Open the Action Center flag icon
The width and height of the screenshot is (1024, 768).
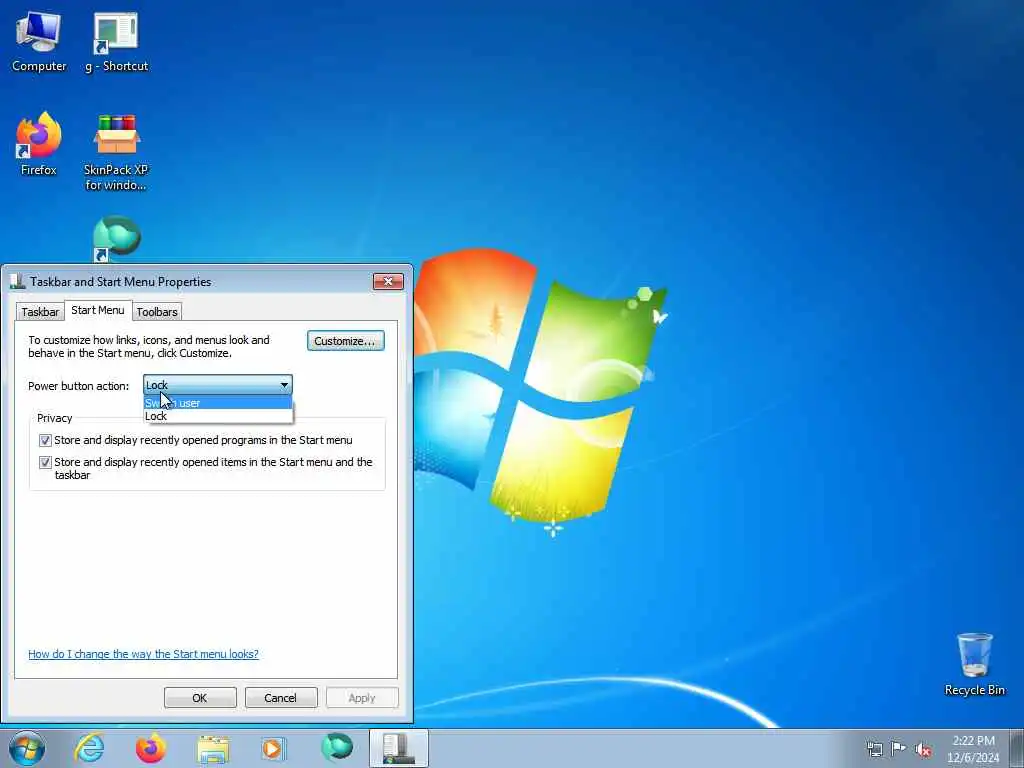coord(899,749)
